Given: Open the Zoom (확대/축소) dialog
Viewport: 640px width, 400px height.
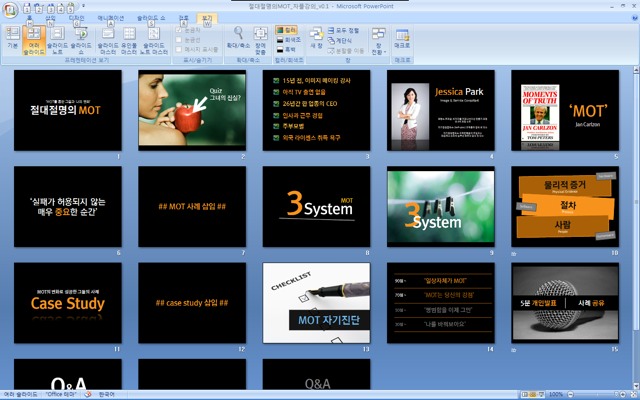Looking at the screenshot, I should click(238, 38).
